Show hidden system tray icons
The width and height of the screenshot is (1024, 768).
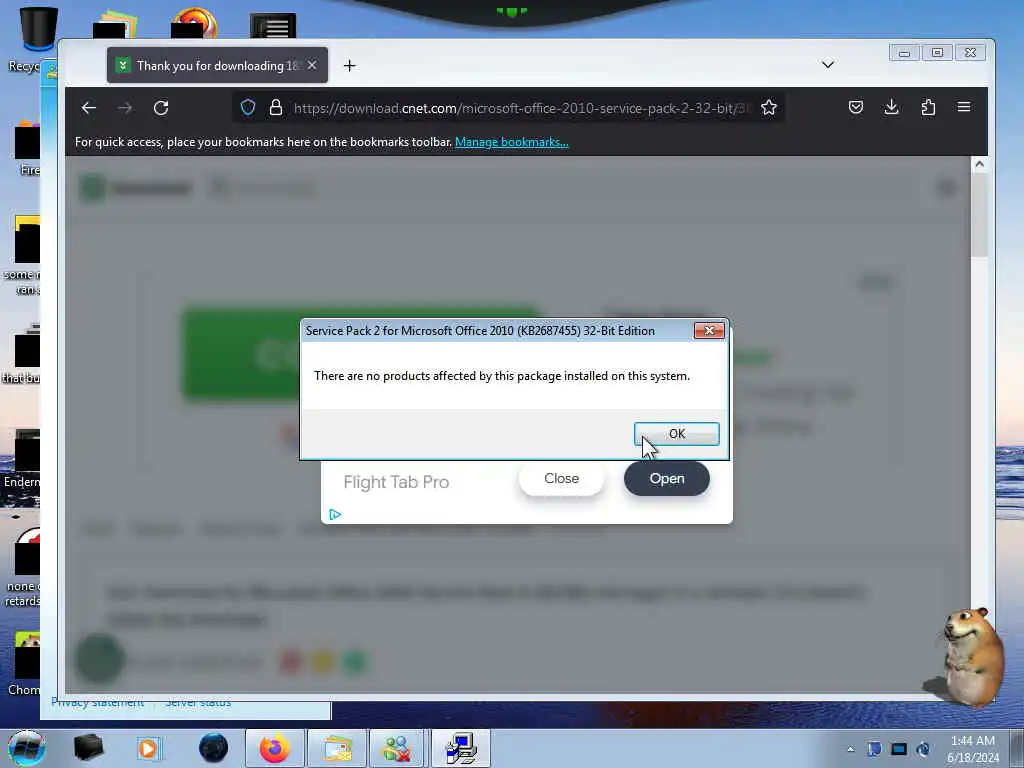tap(850, 749)
